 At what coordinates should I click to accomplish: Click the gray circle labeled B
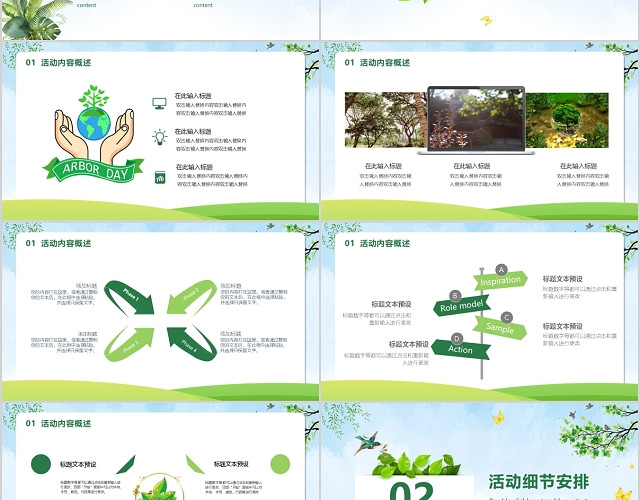[x=455, y=296]
